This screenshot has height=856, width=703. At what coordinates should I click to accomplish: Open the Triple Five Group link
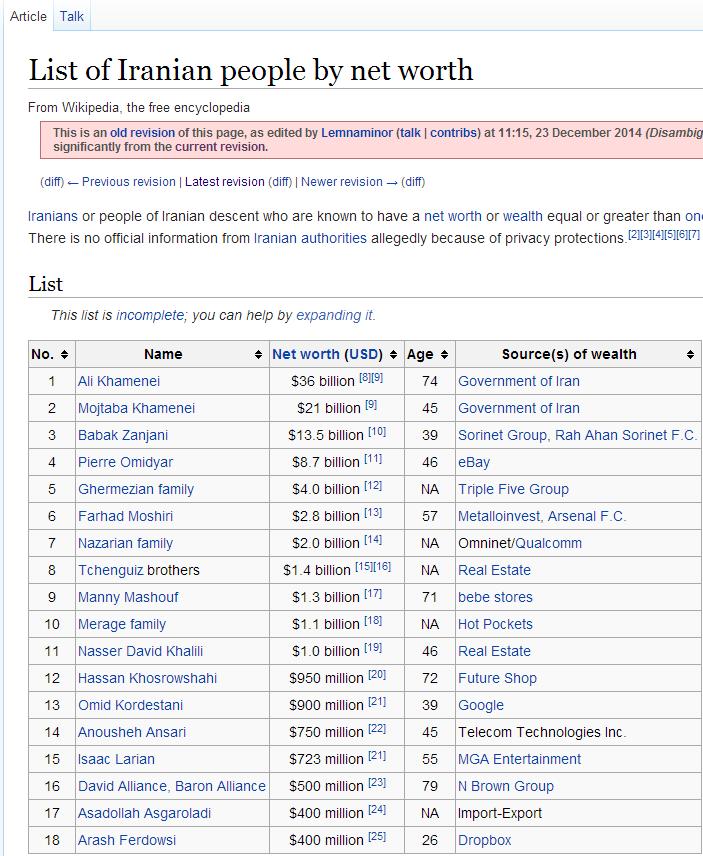tap(513, 489)
